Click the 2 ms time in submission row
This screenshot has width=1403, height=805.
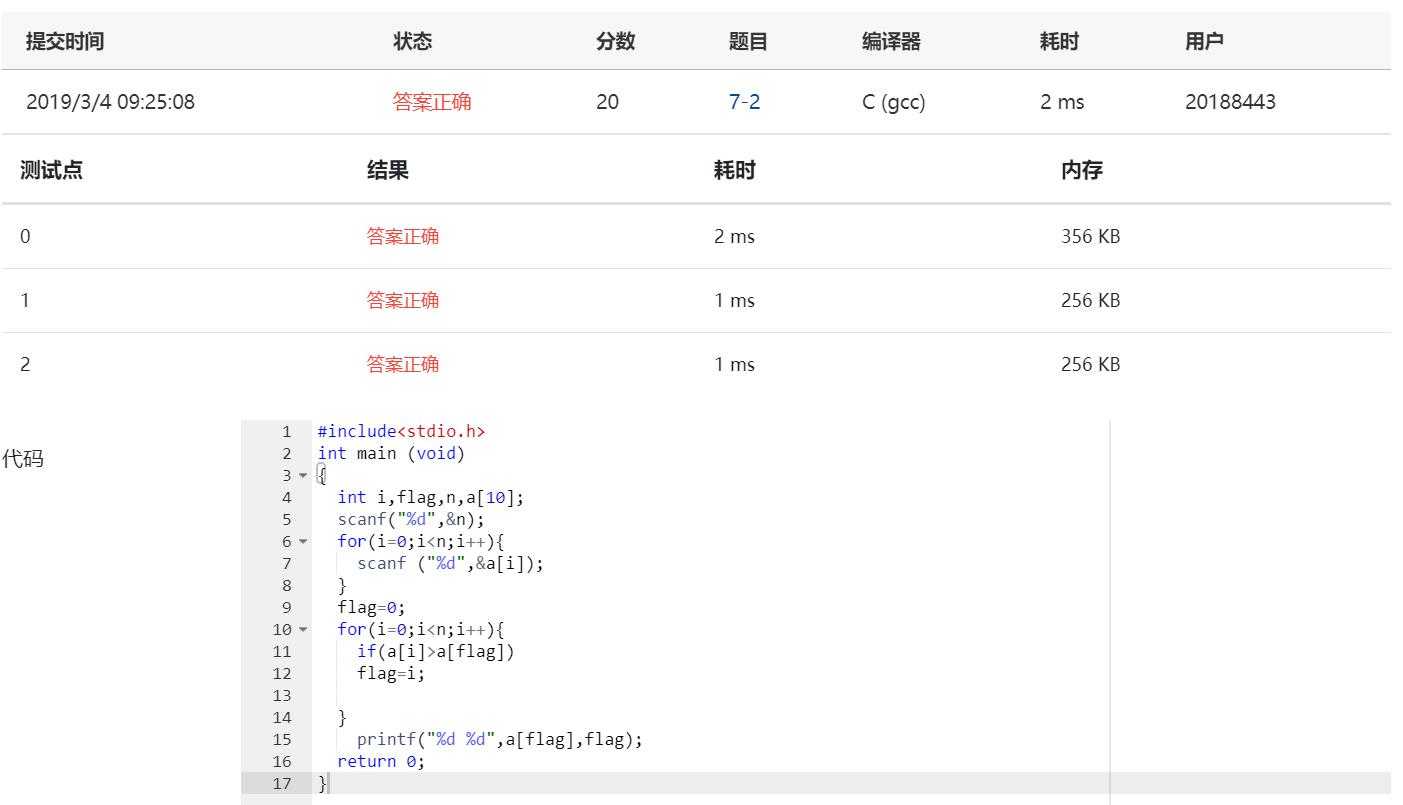pos(1062,101)
